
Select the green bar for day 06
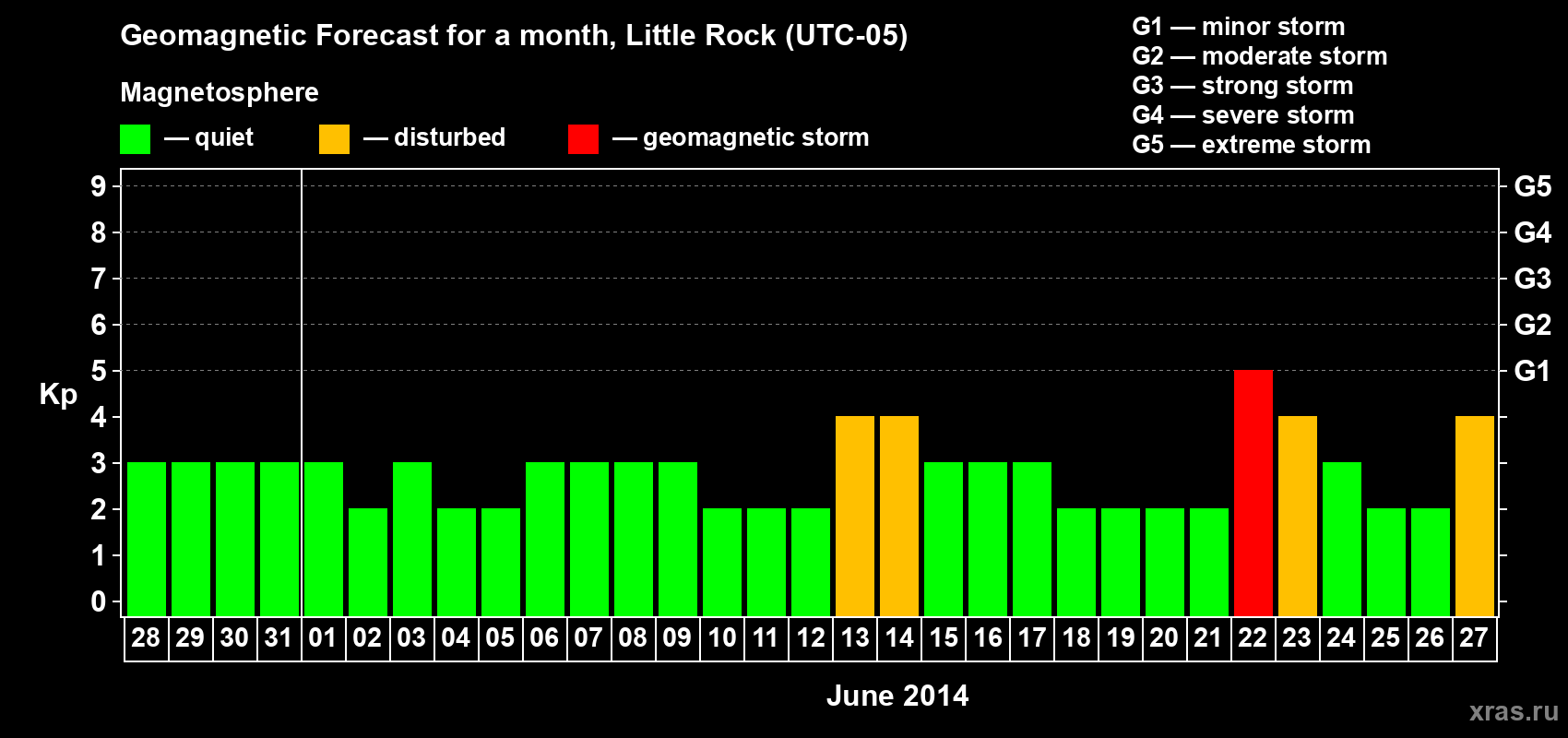pyautogui.click(x=545, y=540)
